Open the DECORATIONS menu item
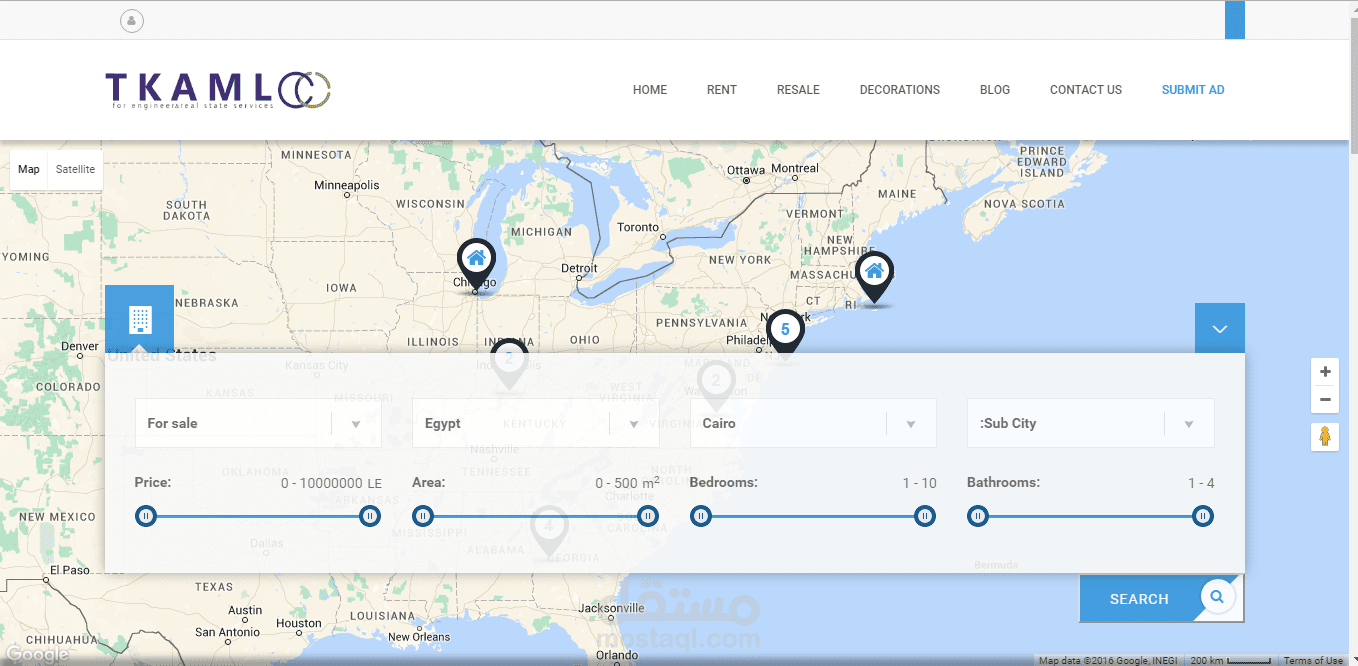1358x666 pixels. [900, 90]
